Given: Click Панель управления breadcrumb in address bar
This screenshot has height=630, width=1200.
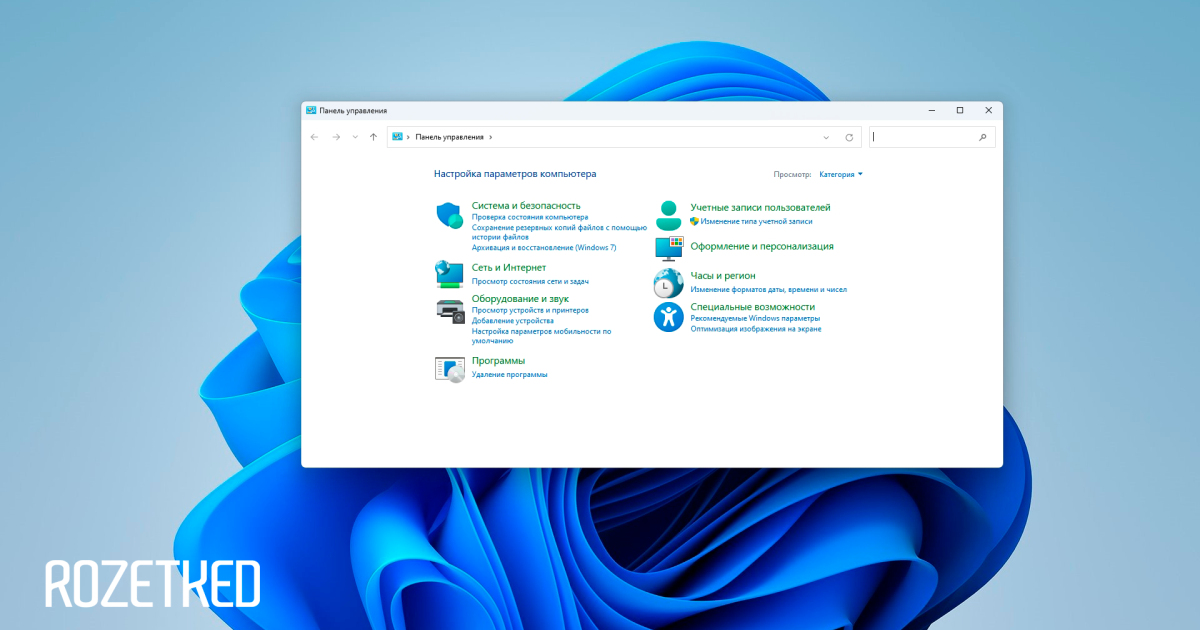Looking at the screenshot, I should 449,137.
